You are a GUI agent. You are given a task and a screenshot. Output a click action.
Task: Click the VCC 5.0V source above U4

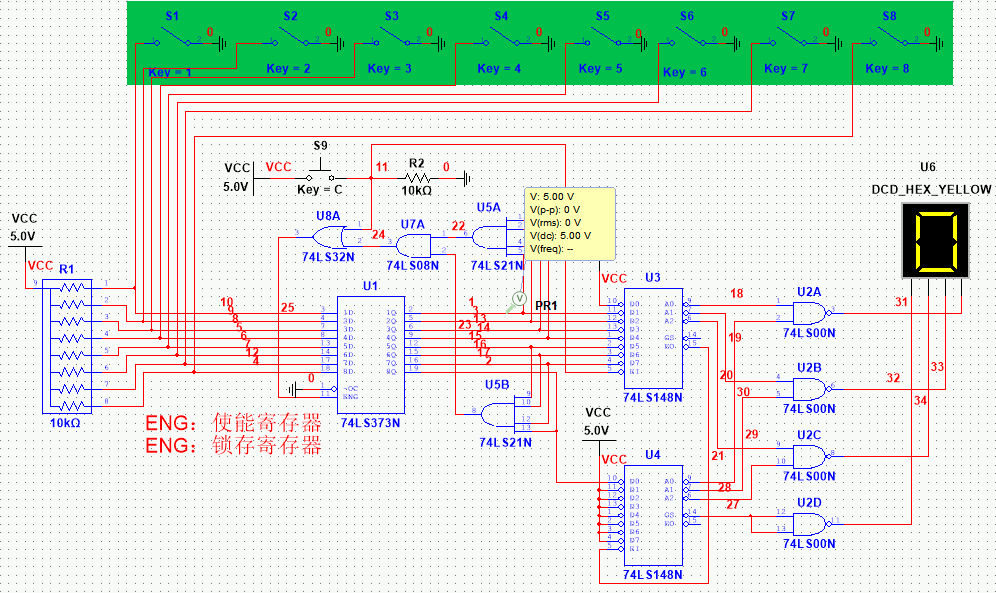pyautogui.click(x=598, y=429)
